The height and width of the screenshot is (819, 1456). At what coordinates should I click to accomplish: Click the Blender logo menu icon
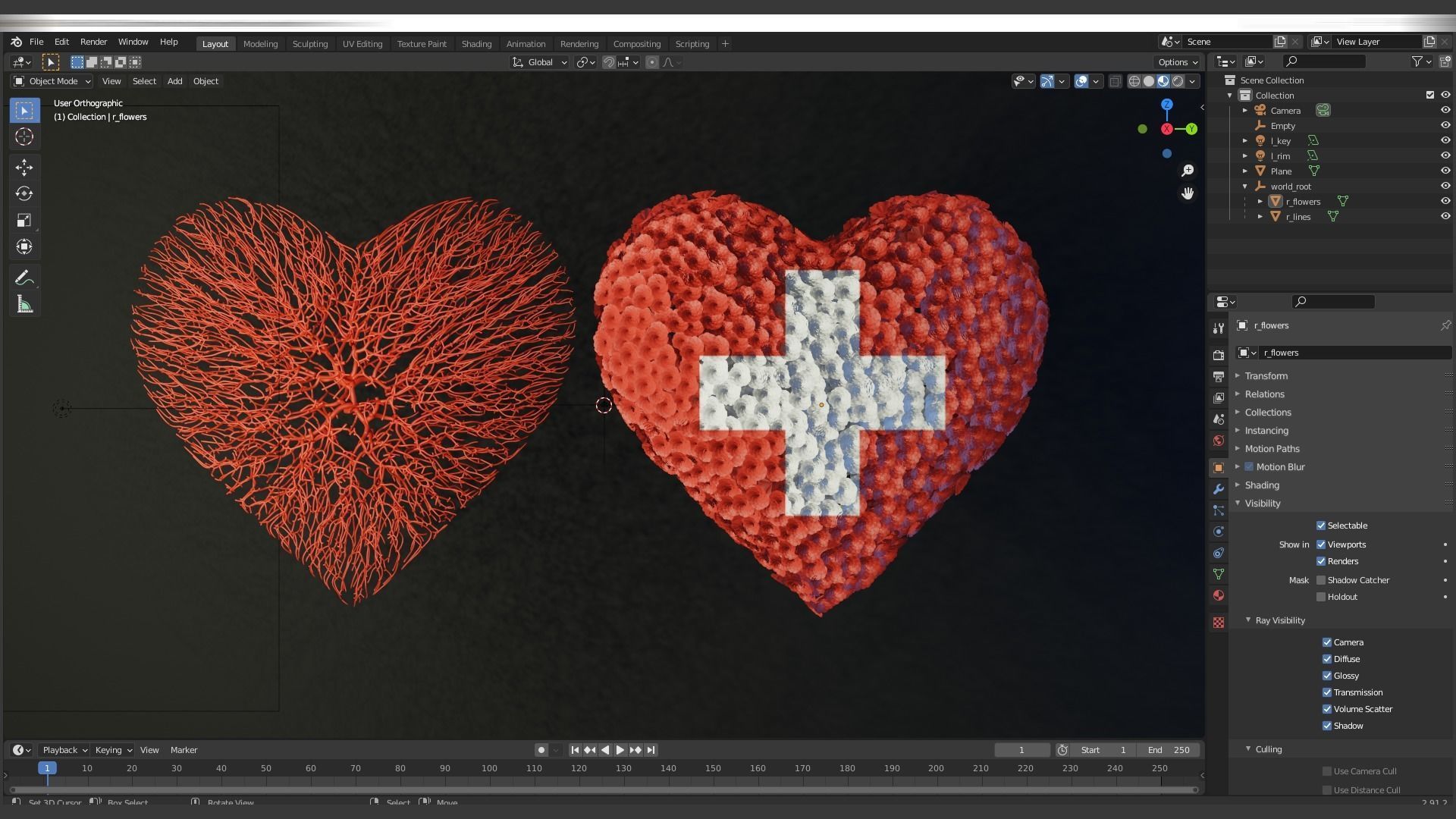point(16,42)
